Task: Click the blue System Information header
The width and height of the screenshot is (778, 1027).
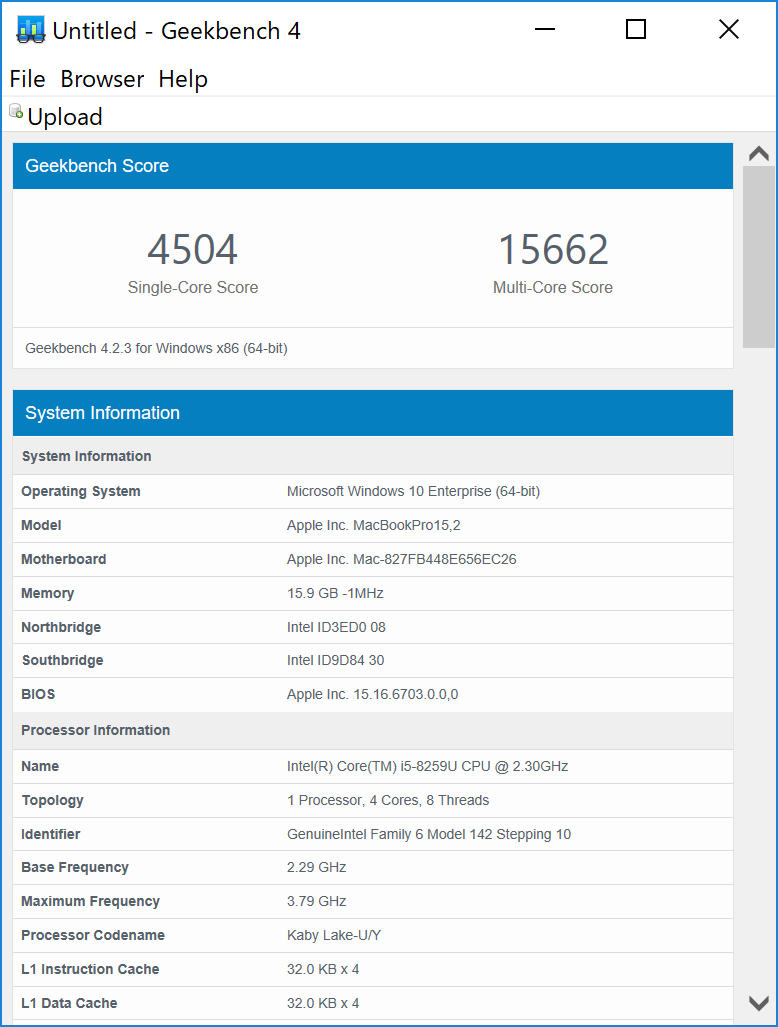Action: (x=373, y=413)
